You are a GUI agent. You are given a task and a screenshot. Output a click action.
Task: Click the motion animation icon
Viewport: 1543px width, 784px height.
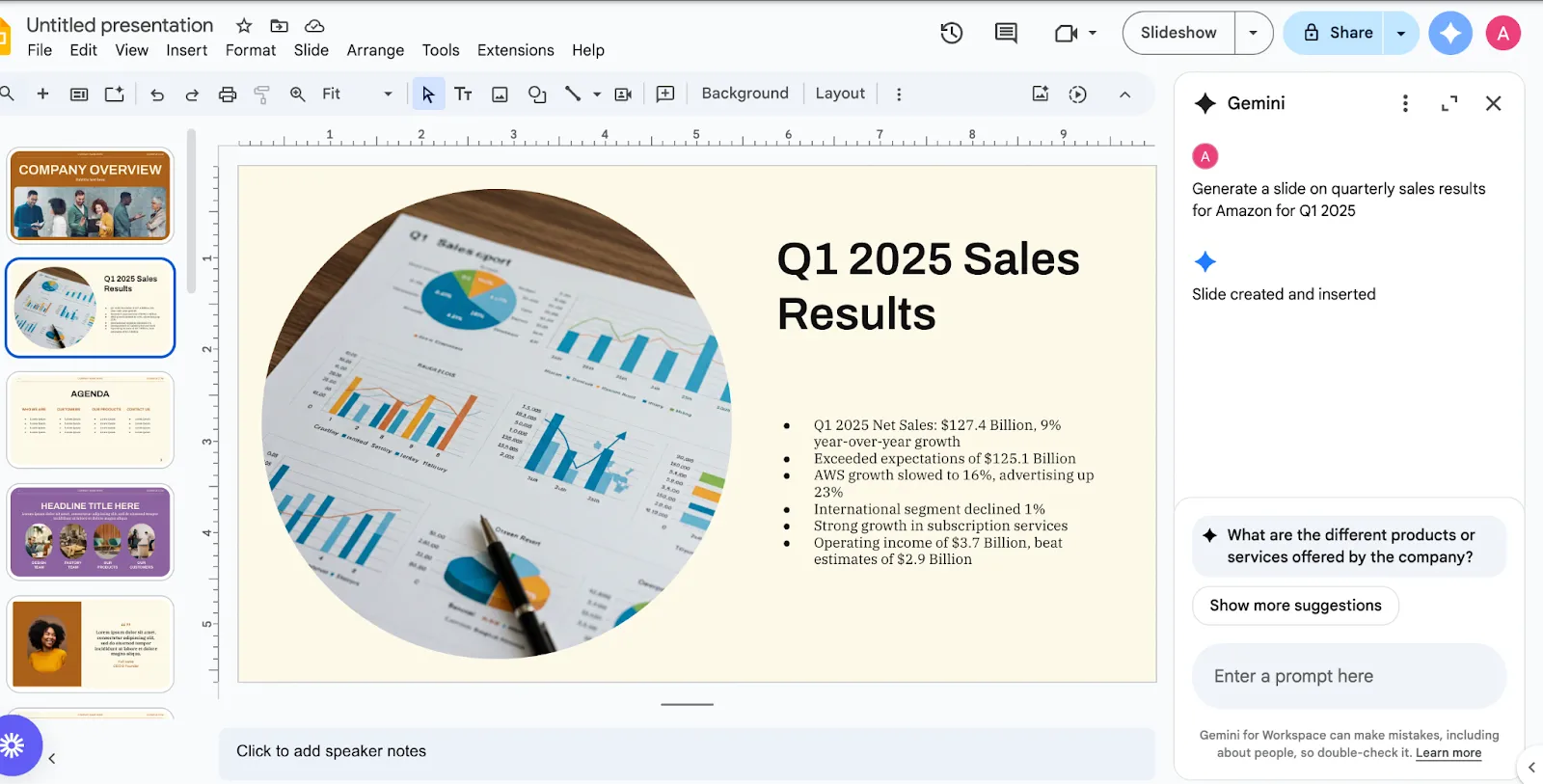[1078, 95]
